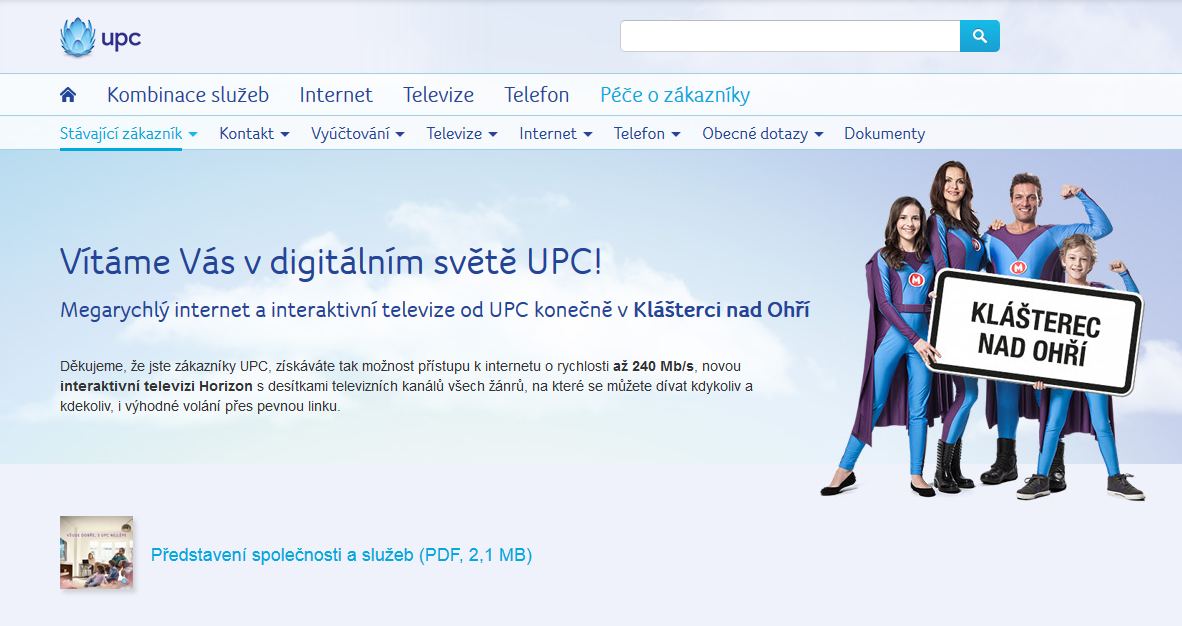Click the bold 'až 240 Mb/s' text
Viewport: 1182px width, 626px height.
653,367
